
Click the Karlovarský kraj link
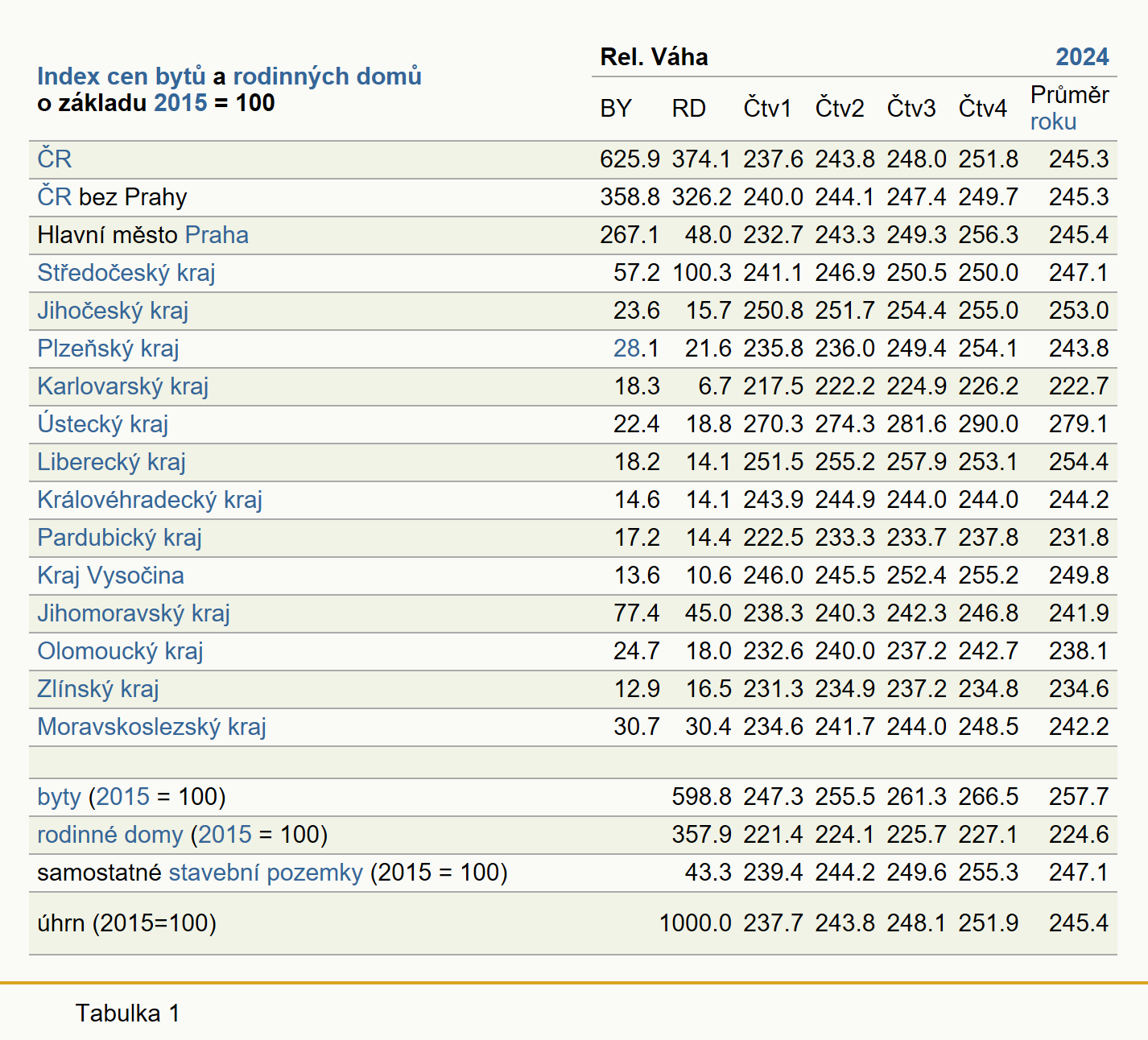coord(122,386)
